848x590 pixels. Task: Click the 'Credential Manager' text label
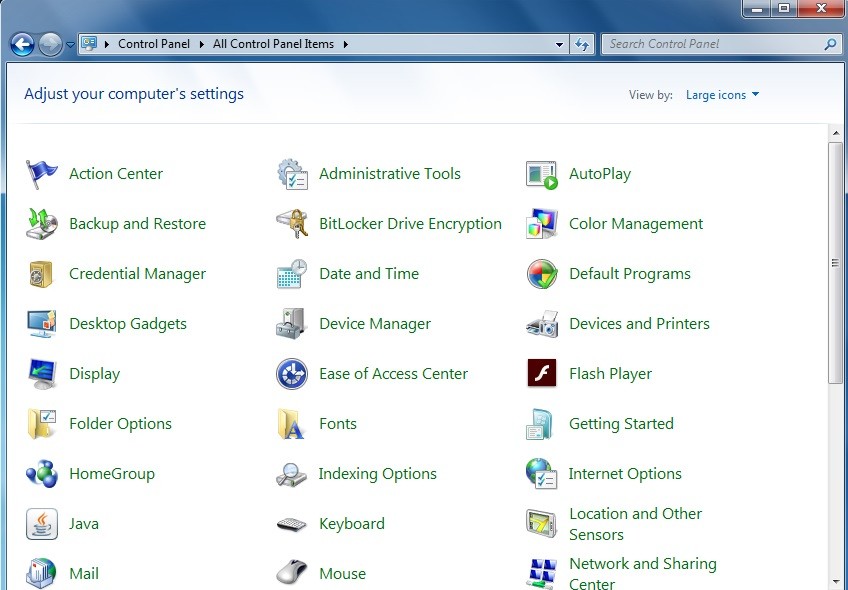(x=137, y=274)
